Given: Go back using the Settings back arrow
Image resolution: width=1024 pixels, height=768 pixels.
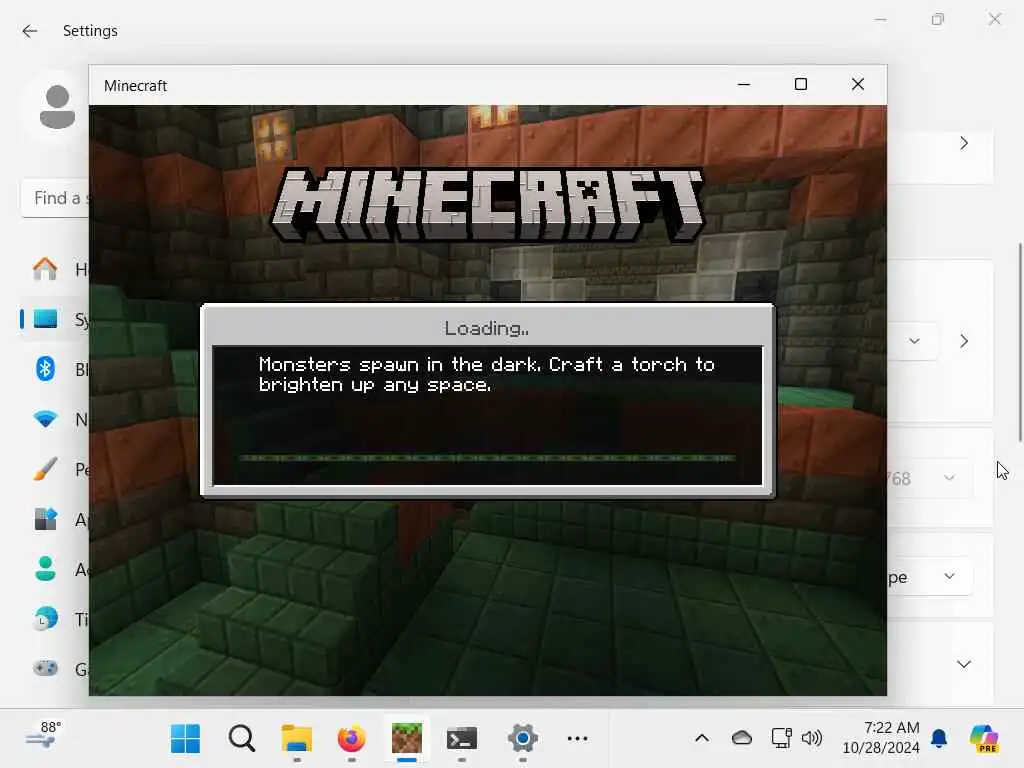Looking at the screenshot, I should click(29, 31).
